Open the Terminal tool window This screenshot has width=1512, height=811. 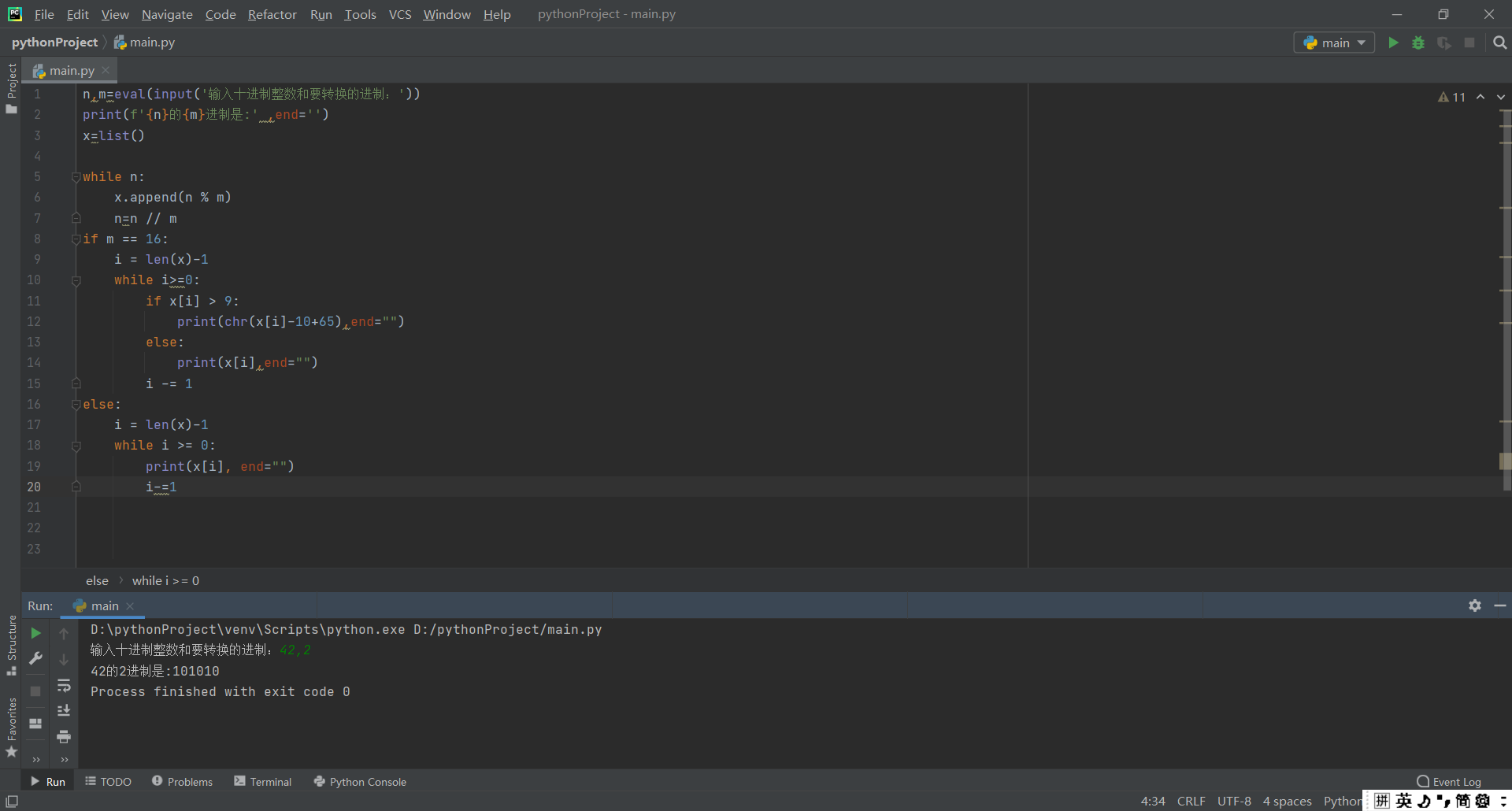pos(263,781)
